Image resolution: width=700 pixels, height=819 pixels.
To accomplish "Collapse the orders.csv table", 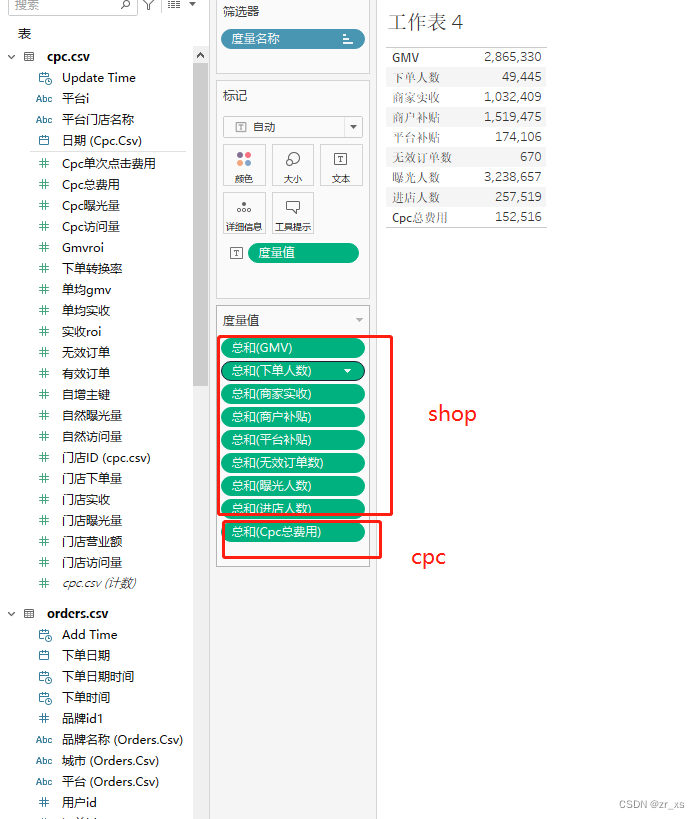I will [11, 614].
